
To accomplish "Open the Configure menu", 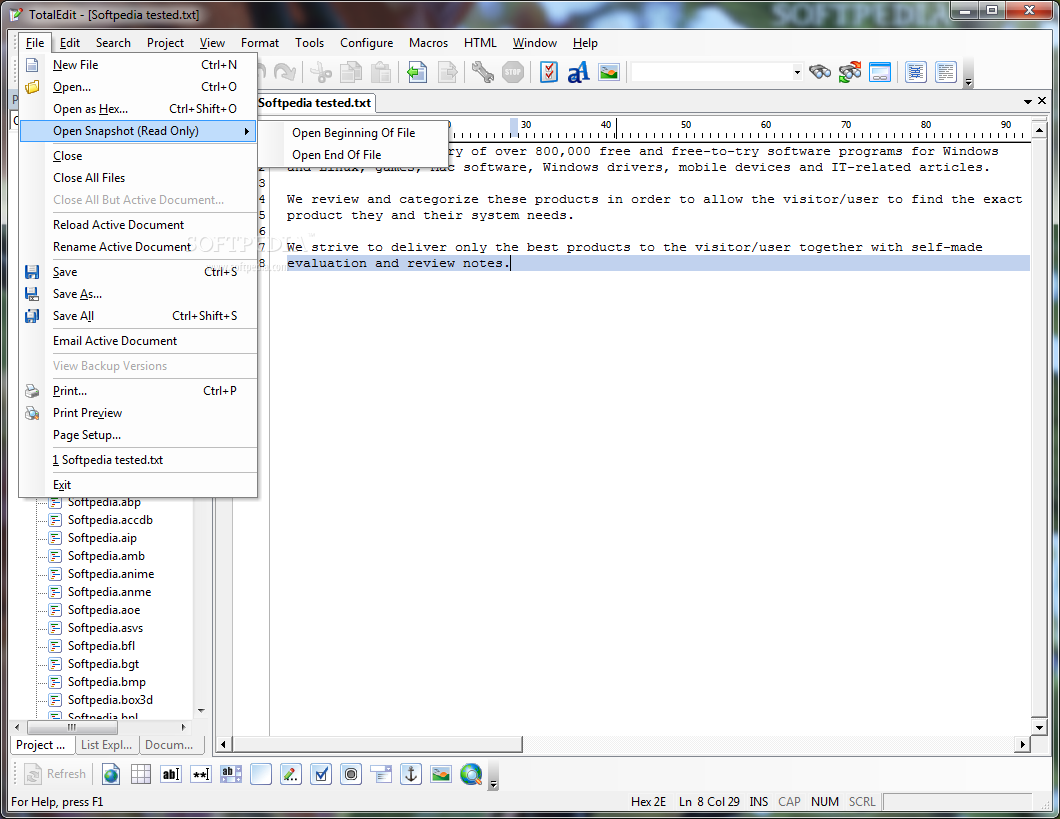I will point(366,43).
